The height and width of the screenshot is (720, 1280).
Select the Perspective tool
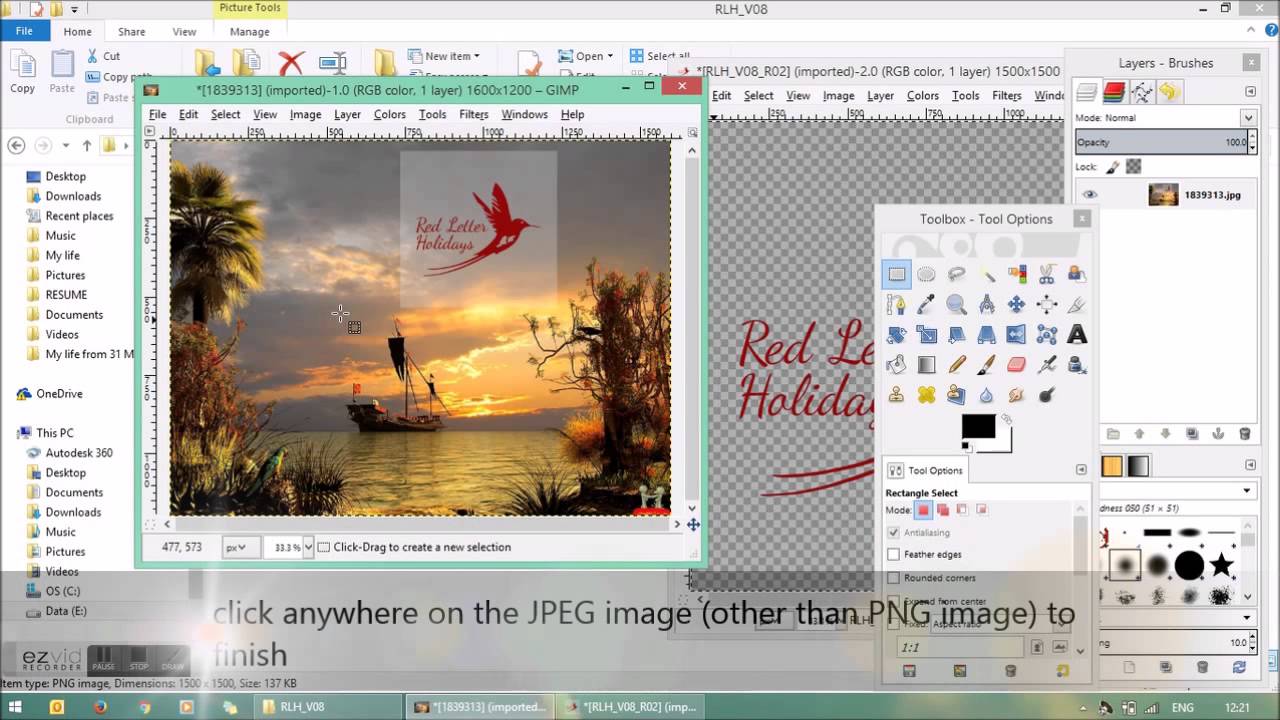(987, 335)
